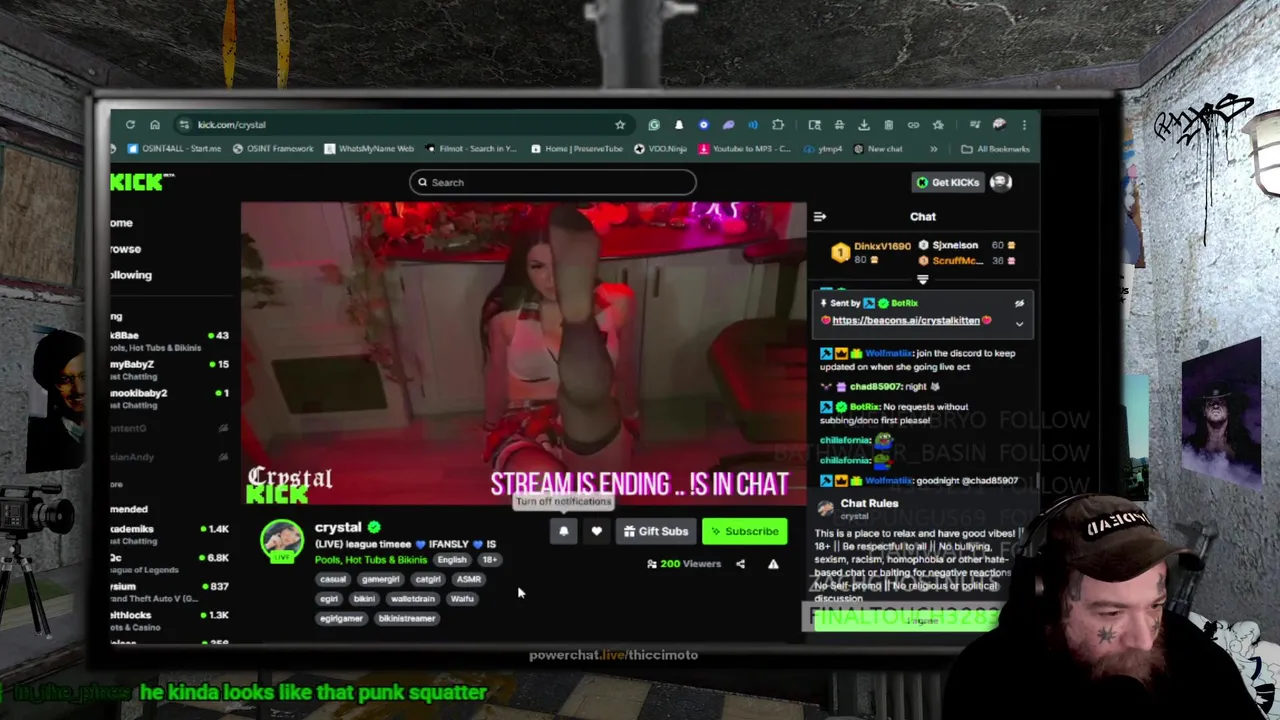This screenshot has width=1280, height=720.
Task: Collapse the chat with the arrow icon
Action: [820, 217]
